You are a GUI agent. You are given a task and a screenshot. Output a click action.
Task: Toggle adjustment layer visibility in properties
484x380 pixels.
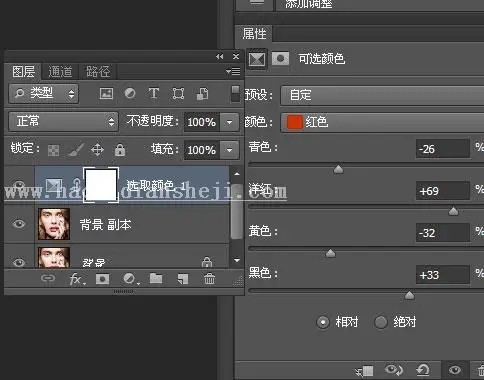click(455, 370)
